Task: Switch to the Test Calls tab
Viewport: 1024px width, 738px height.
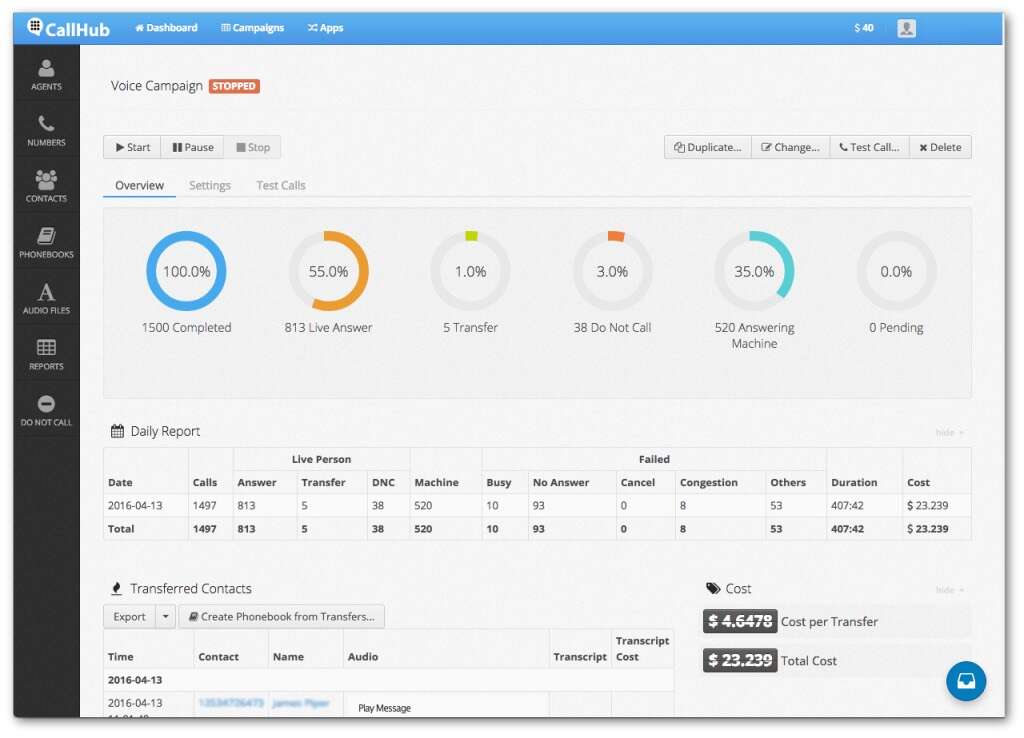Action: 281,185
